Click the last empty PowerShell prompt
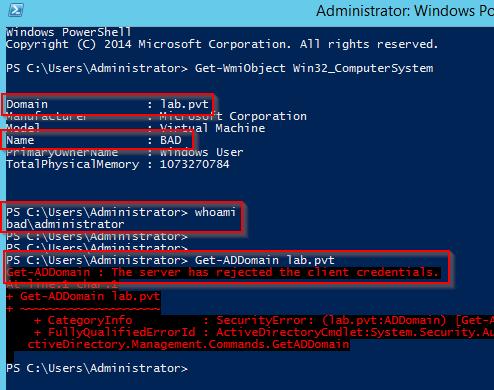This screenshot has height=390, width=494. [97, 368]
